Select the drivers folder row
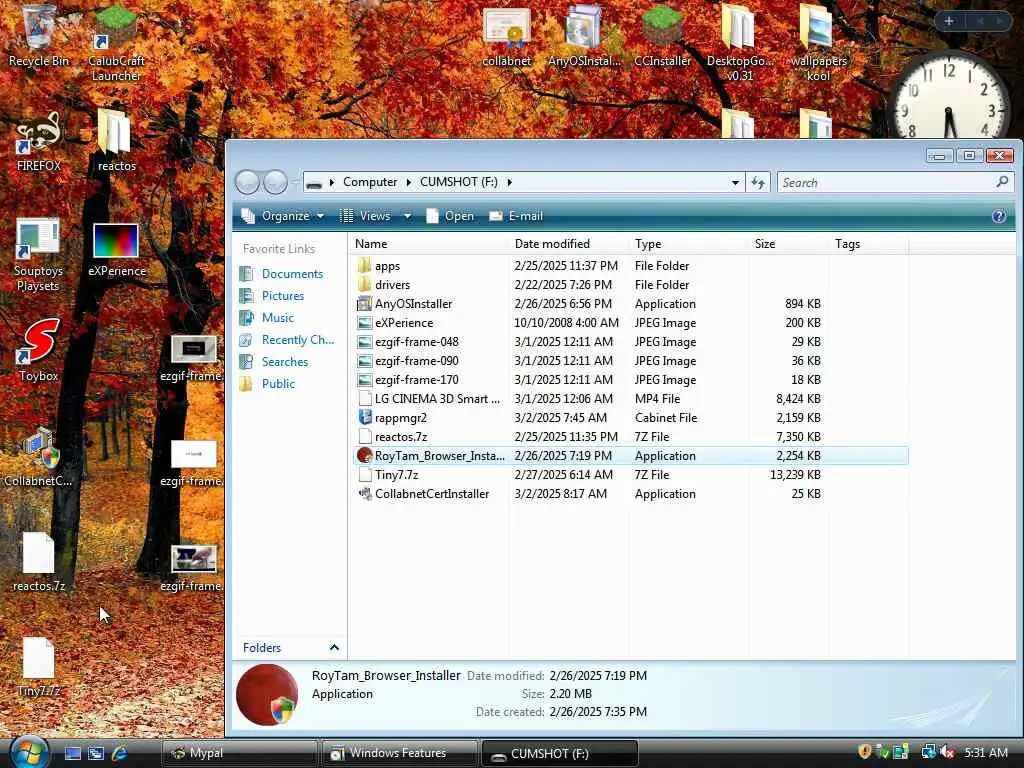 pyautogui.click(x=630, y=285)
